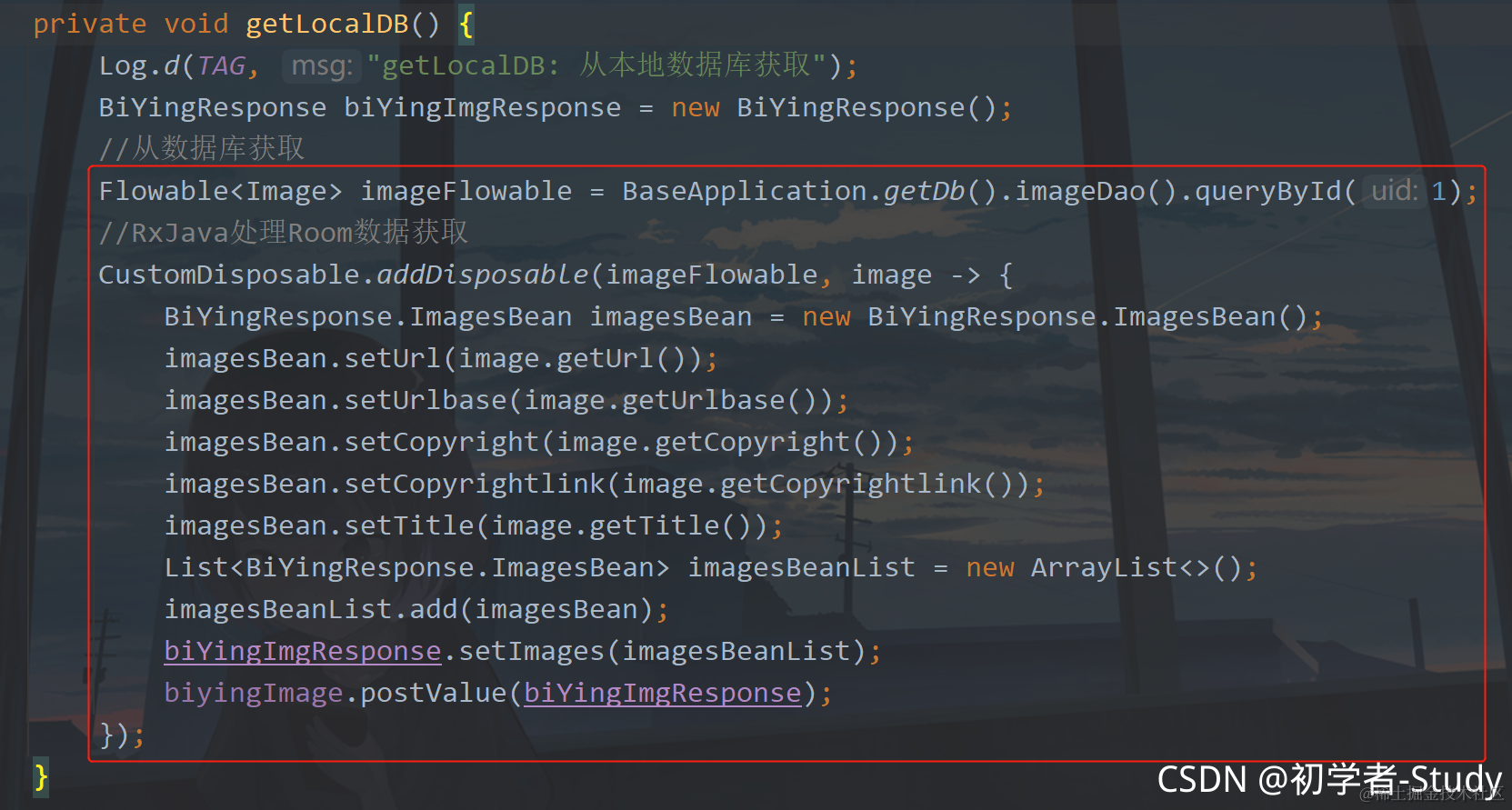1512x810 pixels.
Task: Click the method's closing yellow brace
Action: (41, 777)
